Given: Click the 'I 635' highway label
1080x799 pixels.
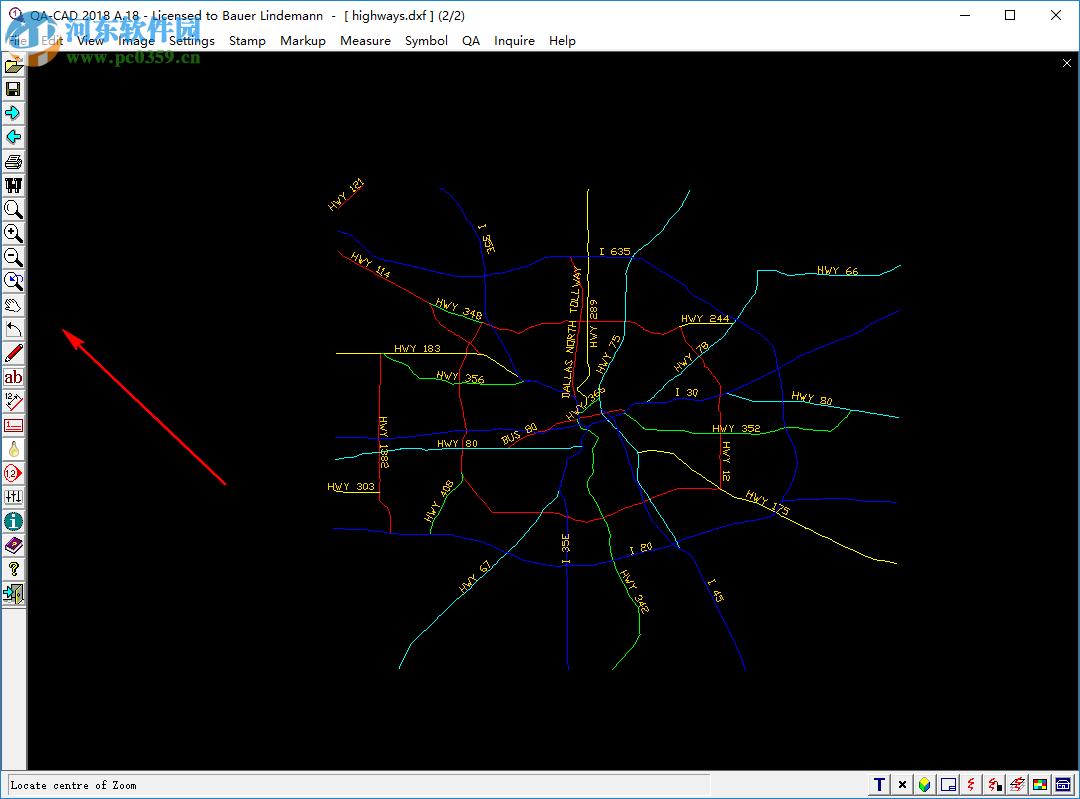Looking at the screenshot, I should pyautogui.click(x=614, y=251).
